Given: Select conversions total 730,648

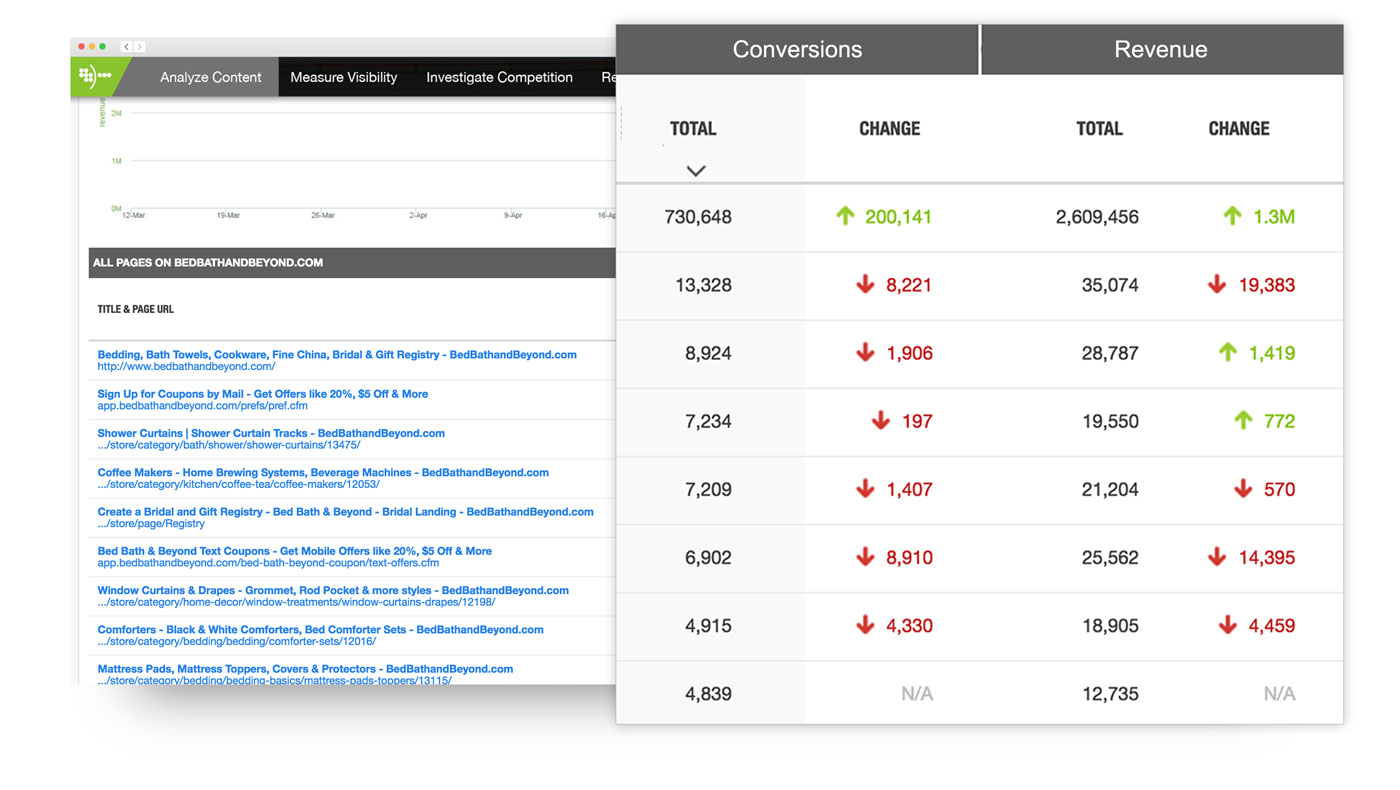Looking at the screenshot, I should [698, 217].
